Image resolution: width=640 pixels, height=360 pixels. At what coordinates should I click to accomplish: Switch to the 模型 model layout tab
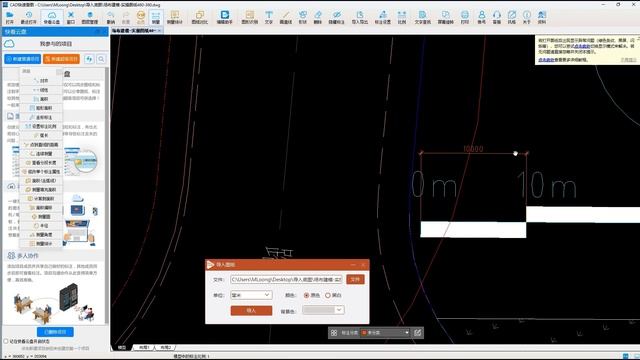(122, 347)
